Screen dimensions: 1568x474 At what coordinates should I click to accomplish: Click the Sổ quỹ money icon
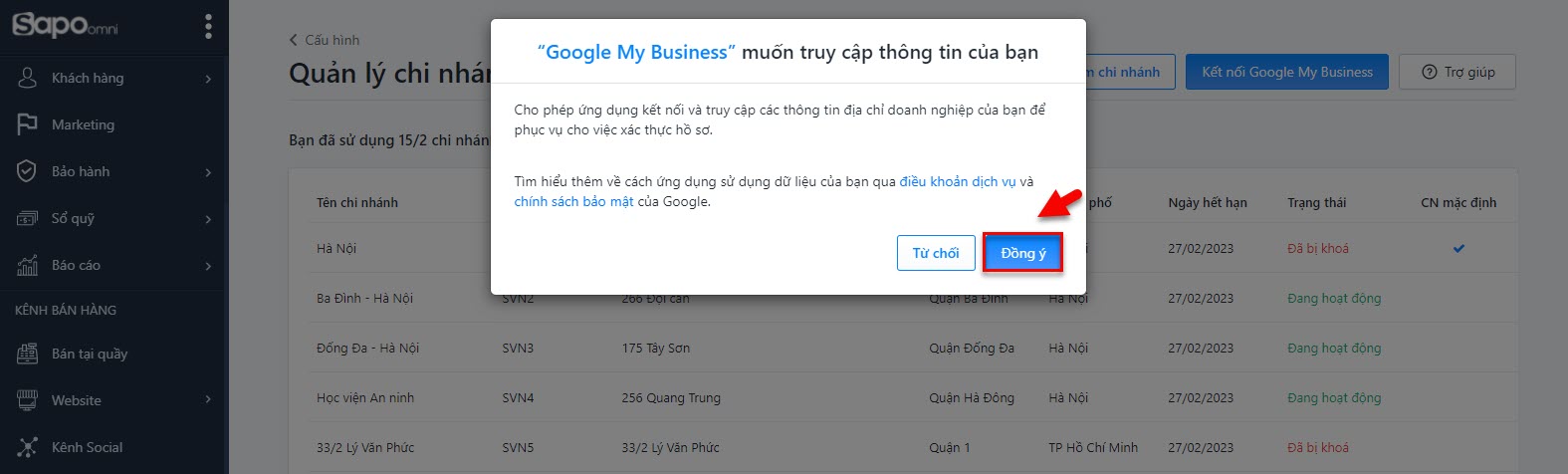click(x=27, y=218)
